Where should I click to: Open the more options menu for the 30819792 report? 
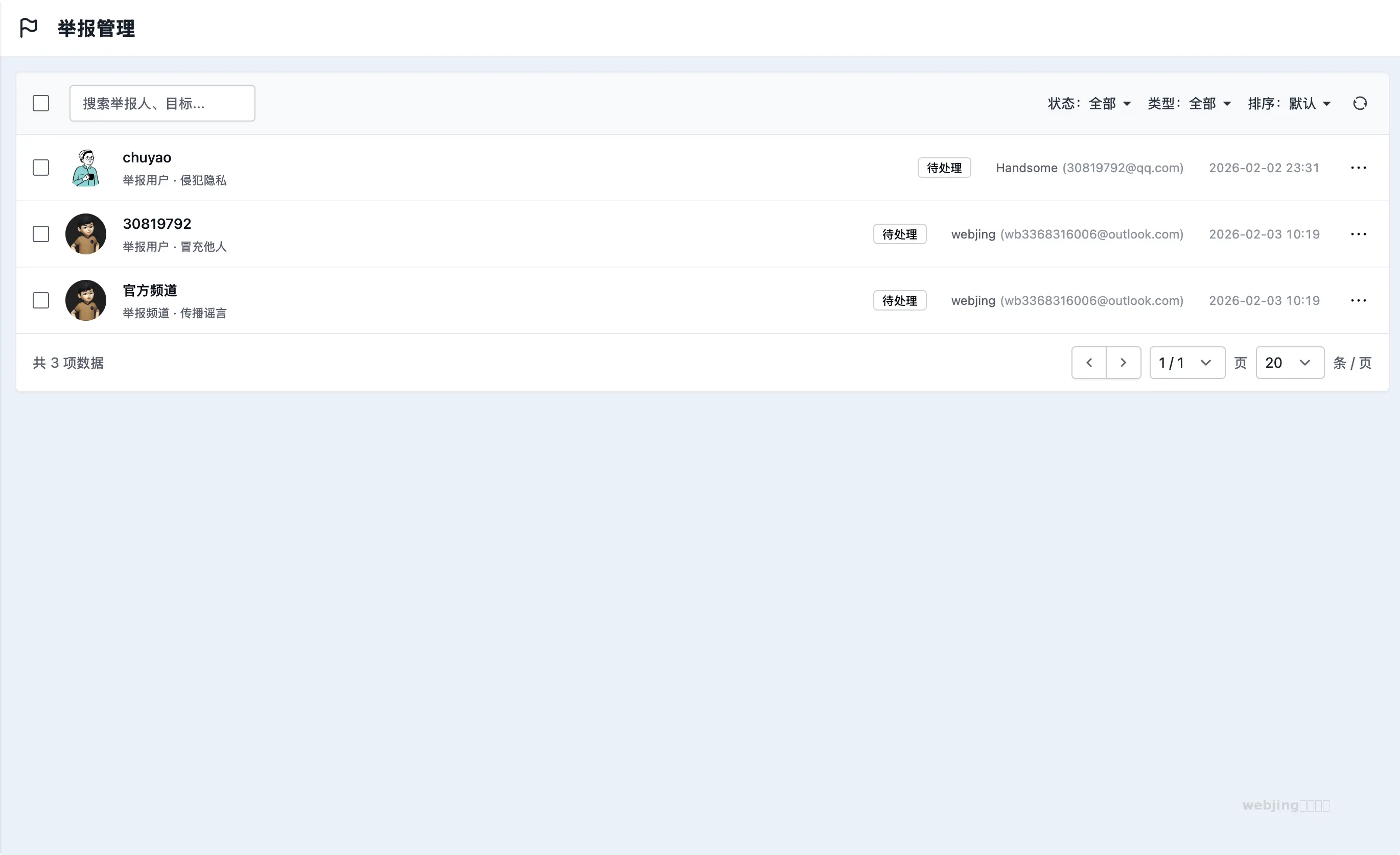coord(1358,234)
